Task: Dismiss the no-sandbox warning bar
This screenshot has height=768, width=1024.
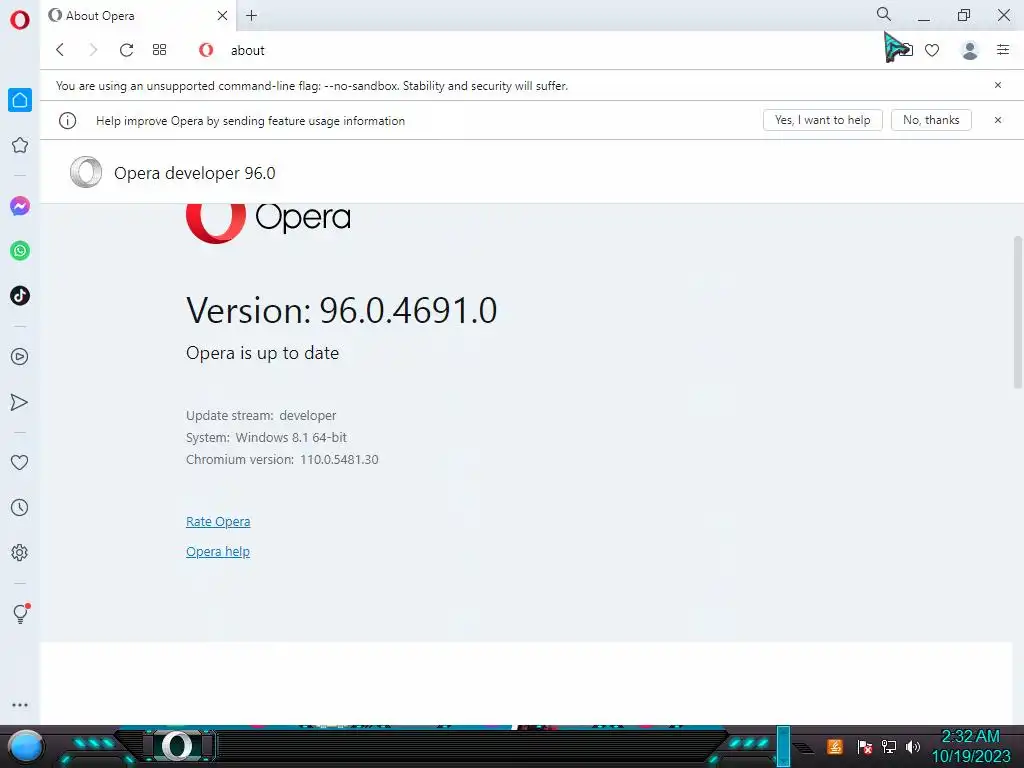Action: 998,85
